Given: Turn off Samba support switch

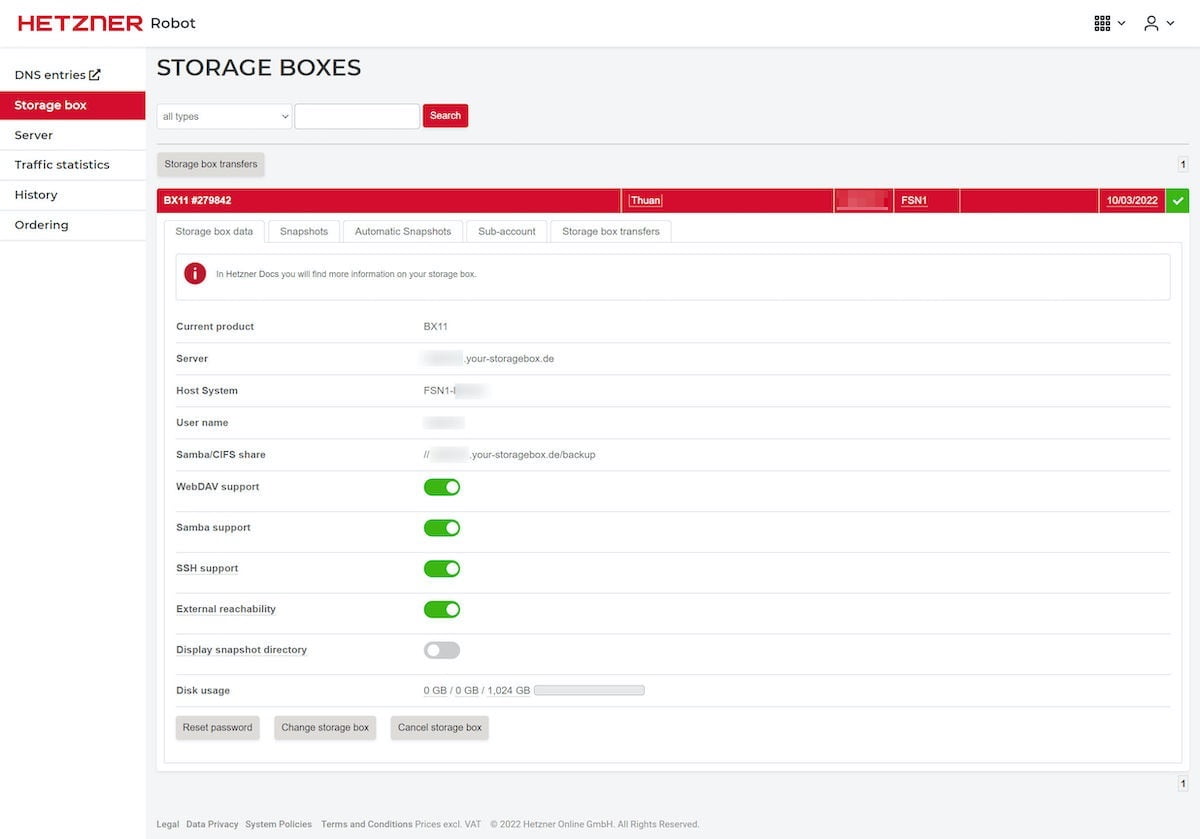Looking at the screenshot, I should [442, 528].
